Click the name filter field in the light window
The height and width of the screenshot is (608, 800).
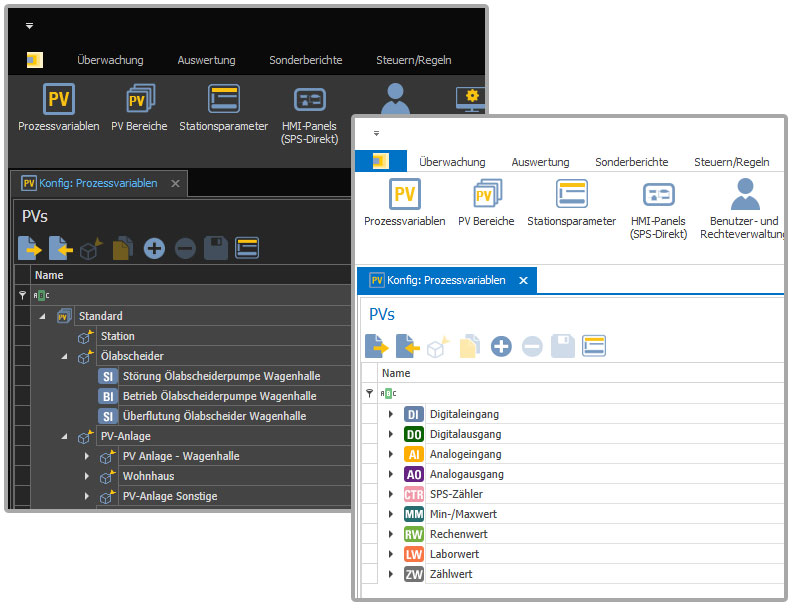(x=580, y=393)
